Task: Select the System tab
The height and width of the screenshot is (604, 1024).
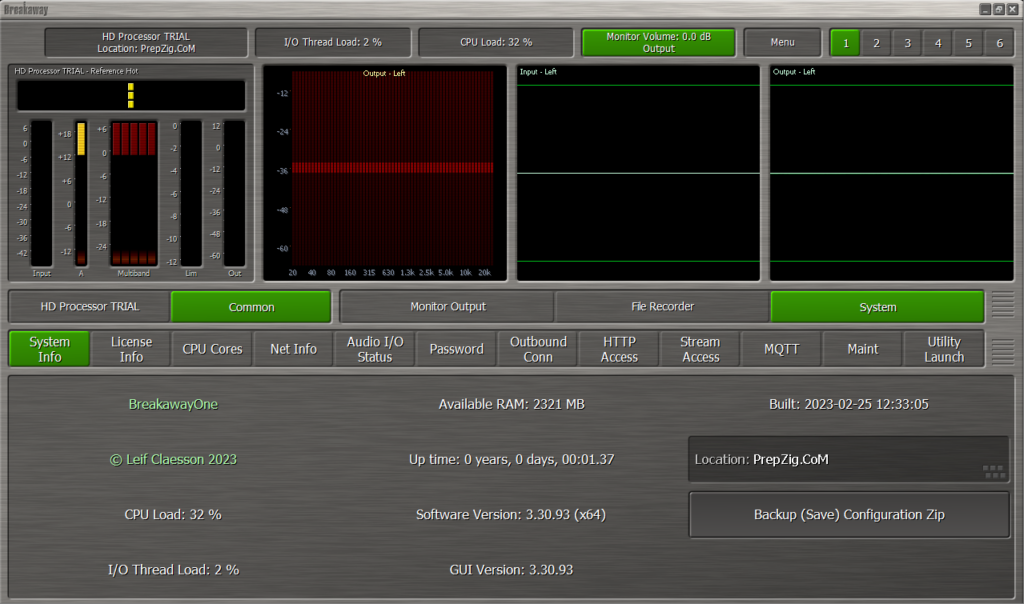Action: coord(877,307)
